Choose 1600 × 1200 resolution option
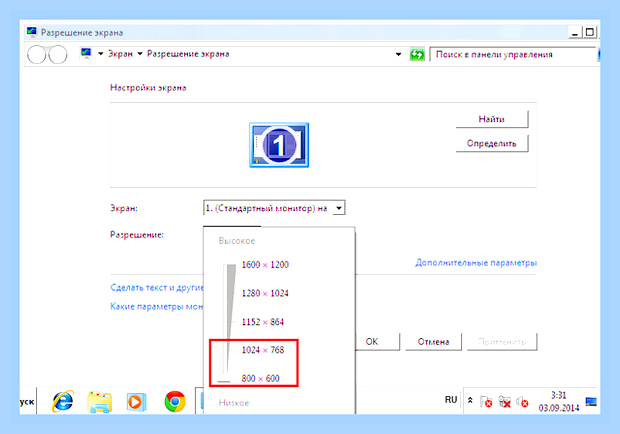 [x=265, y=264]
